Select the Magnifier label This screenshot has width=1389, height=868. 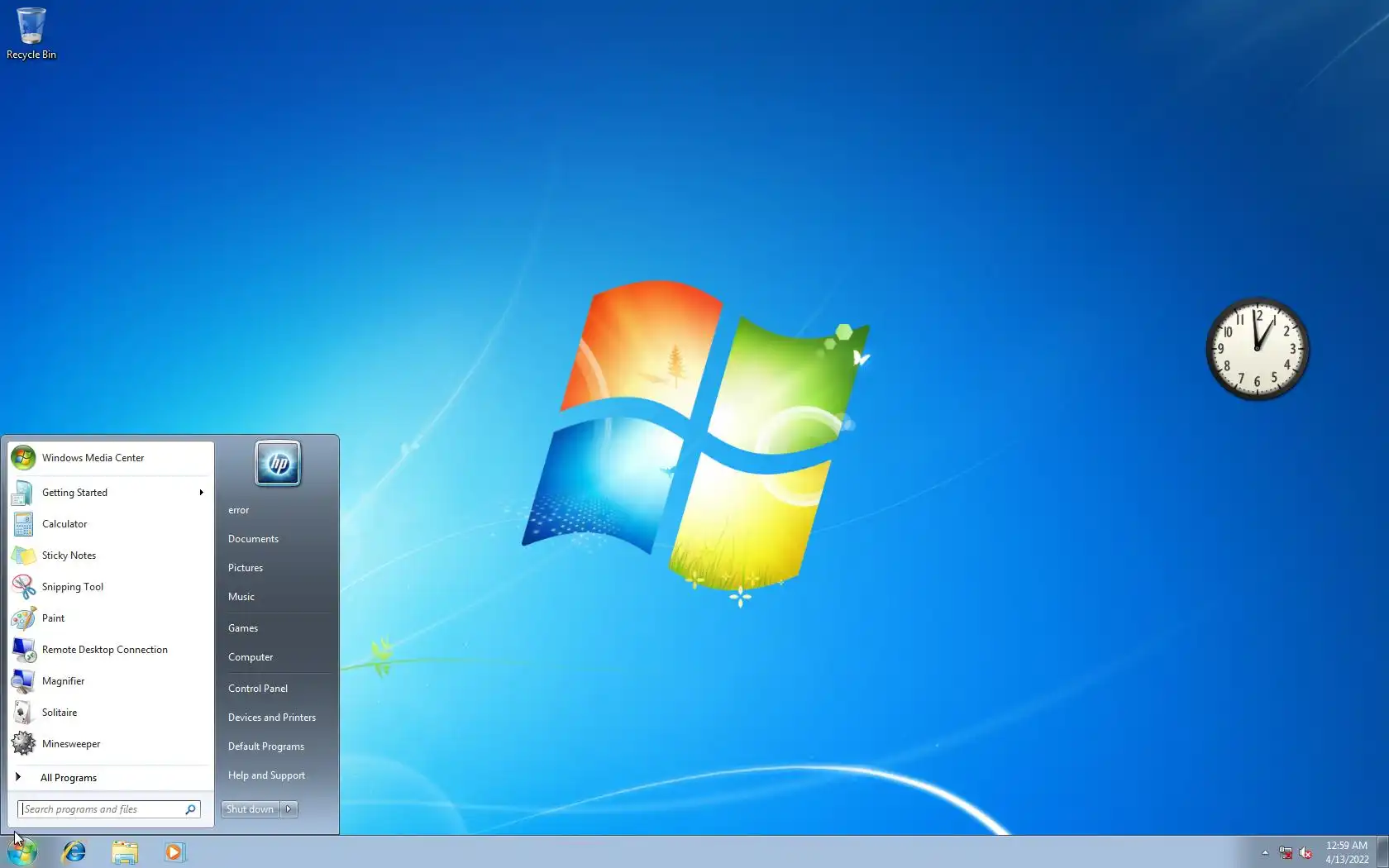click(x=63, y=681)
